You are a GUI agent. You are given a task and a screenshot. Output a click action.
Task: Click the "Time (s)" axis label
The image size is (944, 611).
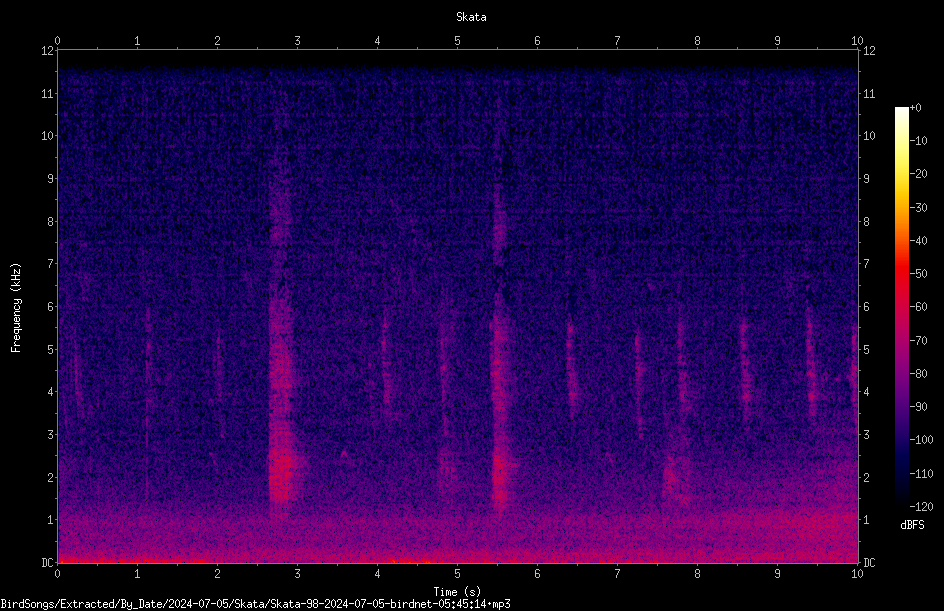click(x=457, y=592)
